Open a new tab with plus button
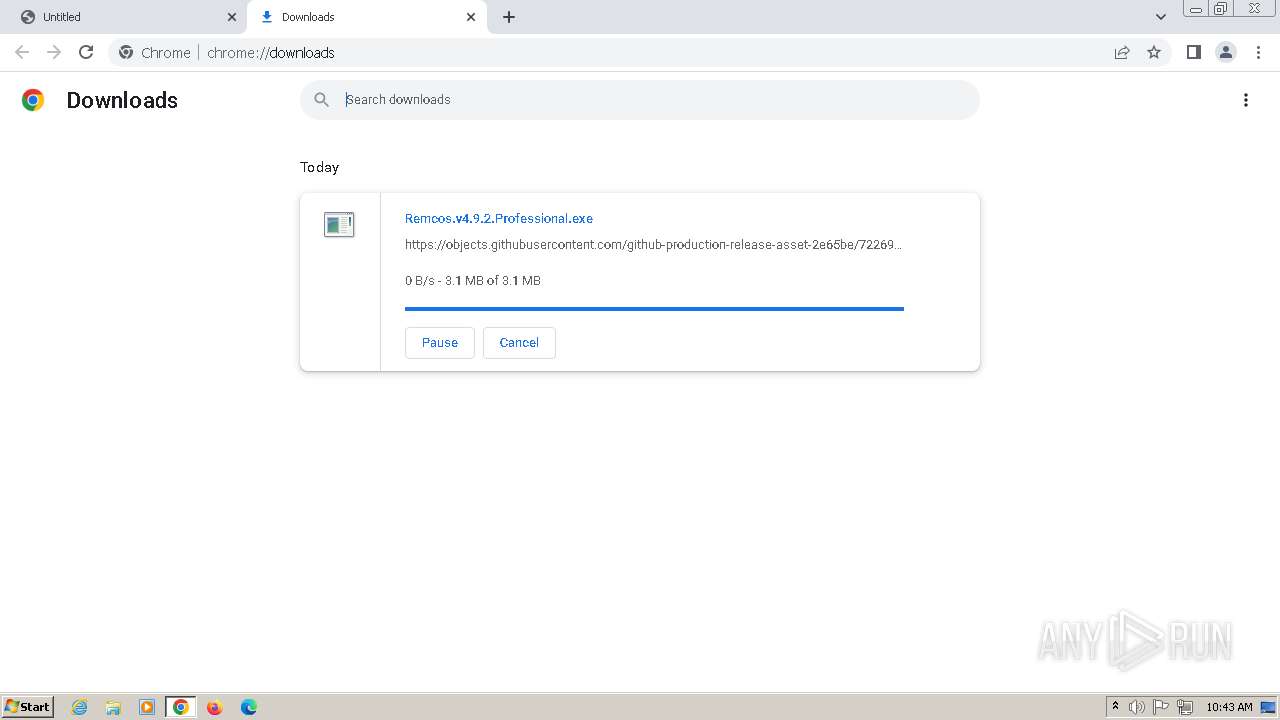 pyautogui.click(x=509, y=17)
